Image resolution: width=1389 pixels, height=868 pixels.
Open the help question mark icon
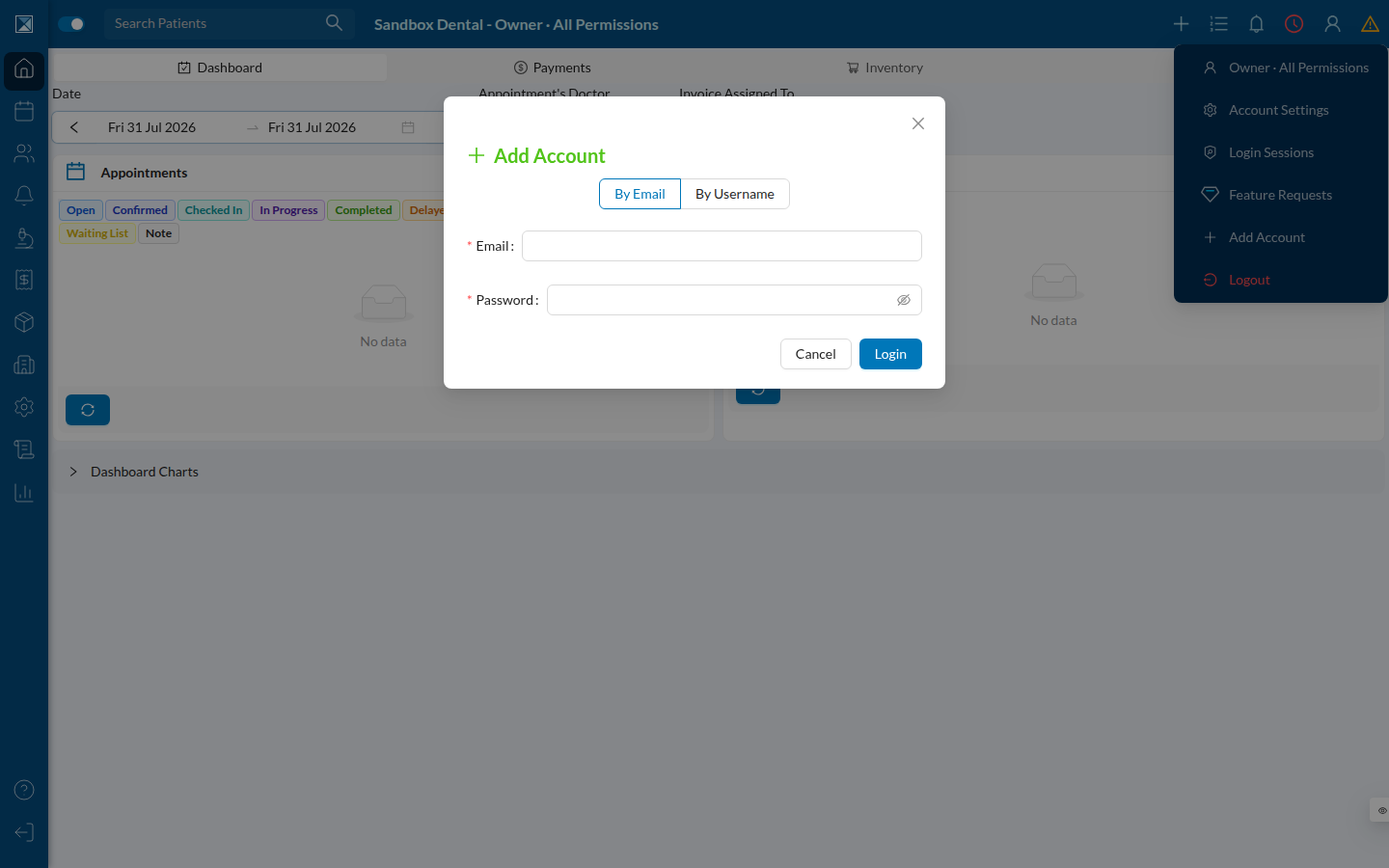point(24,790)
